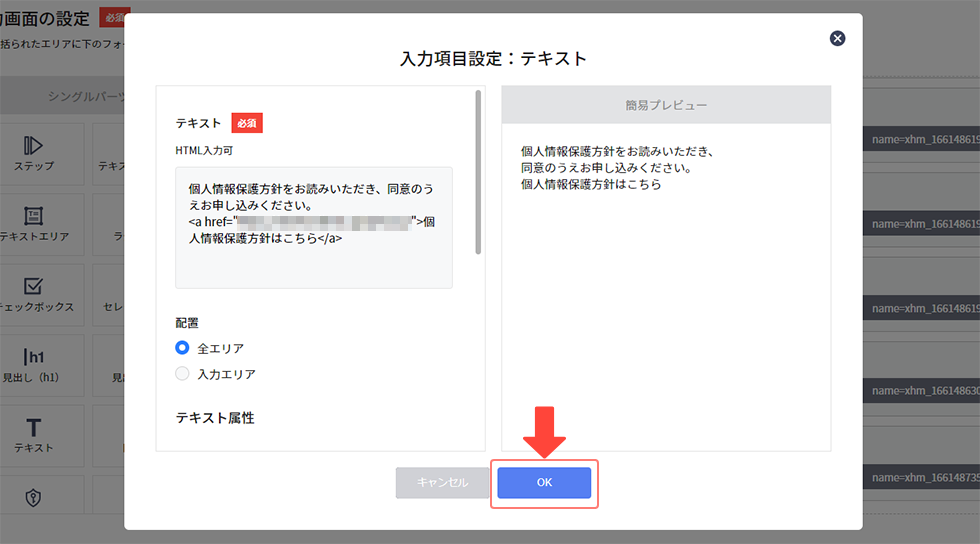
Task: Select the 全エリア radio option
Action: tap(182, 348)
